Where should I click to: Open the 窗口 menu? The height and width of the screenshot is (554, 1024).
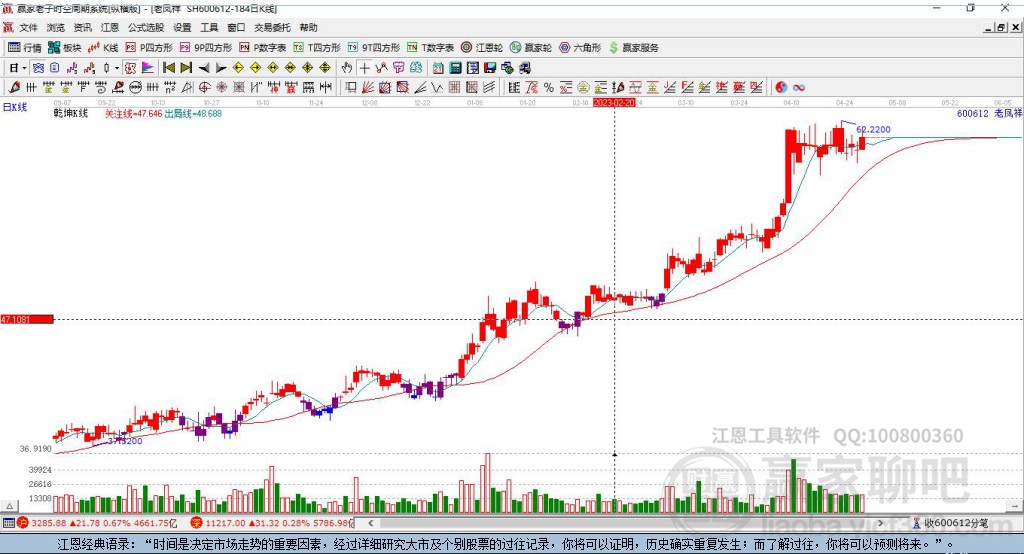(x=236, y=27)
